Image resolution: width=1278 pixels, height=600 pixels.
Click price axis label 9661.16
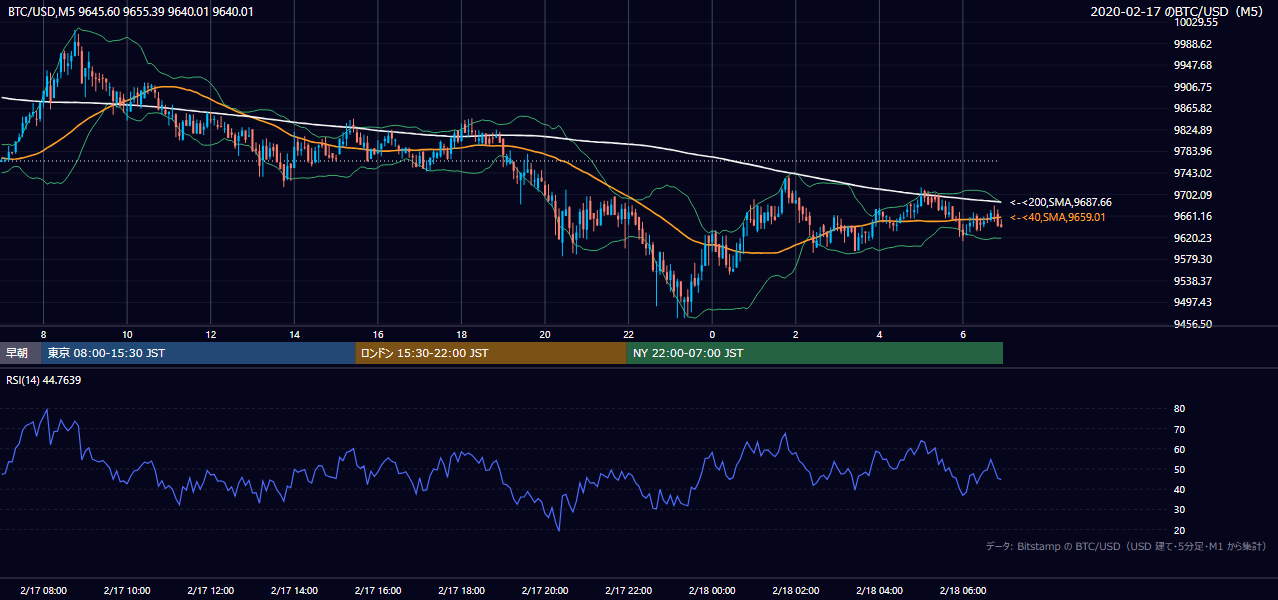point(1192,216)
